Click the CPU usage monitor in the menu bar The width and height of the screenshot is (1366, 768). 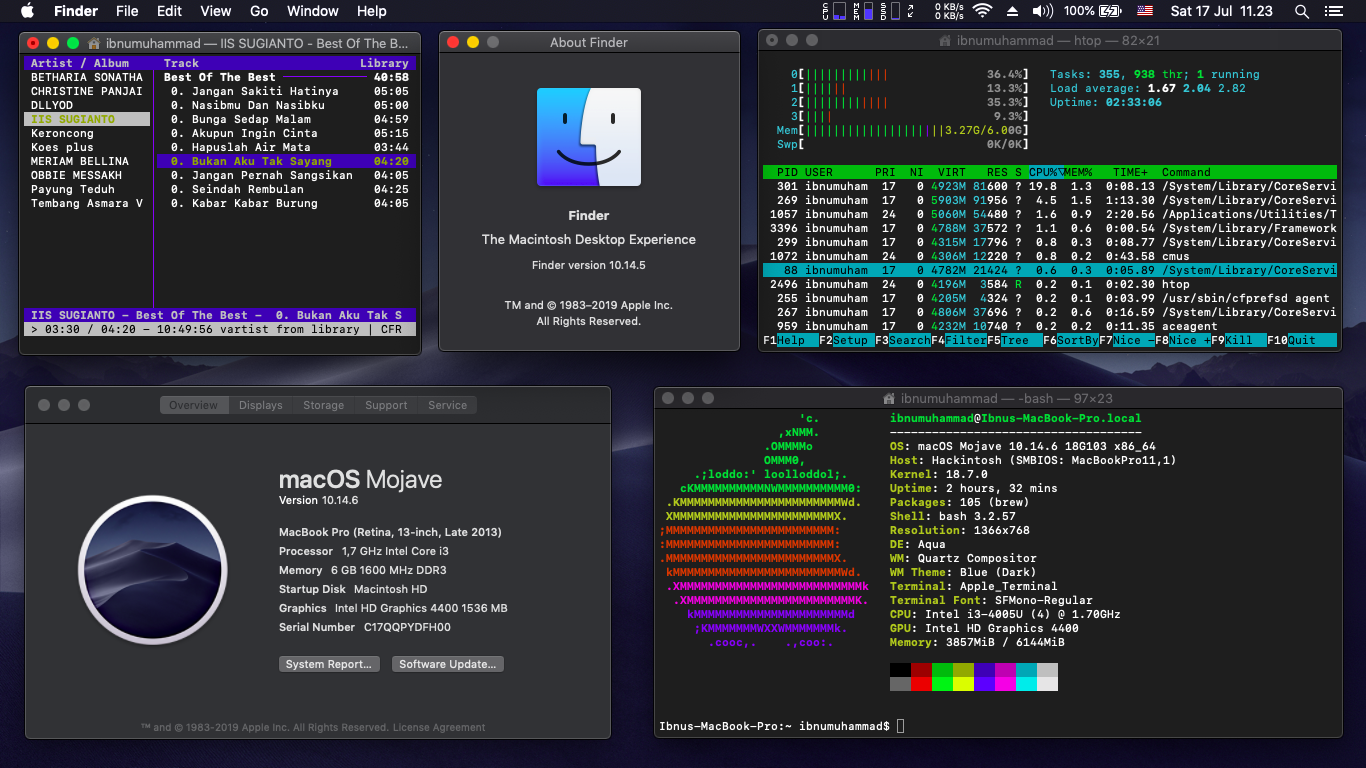tap(832, 12)
